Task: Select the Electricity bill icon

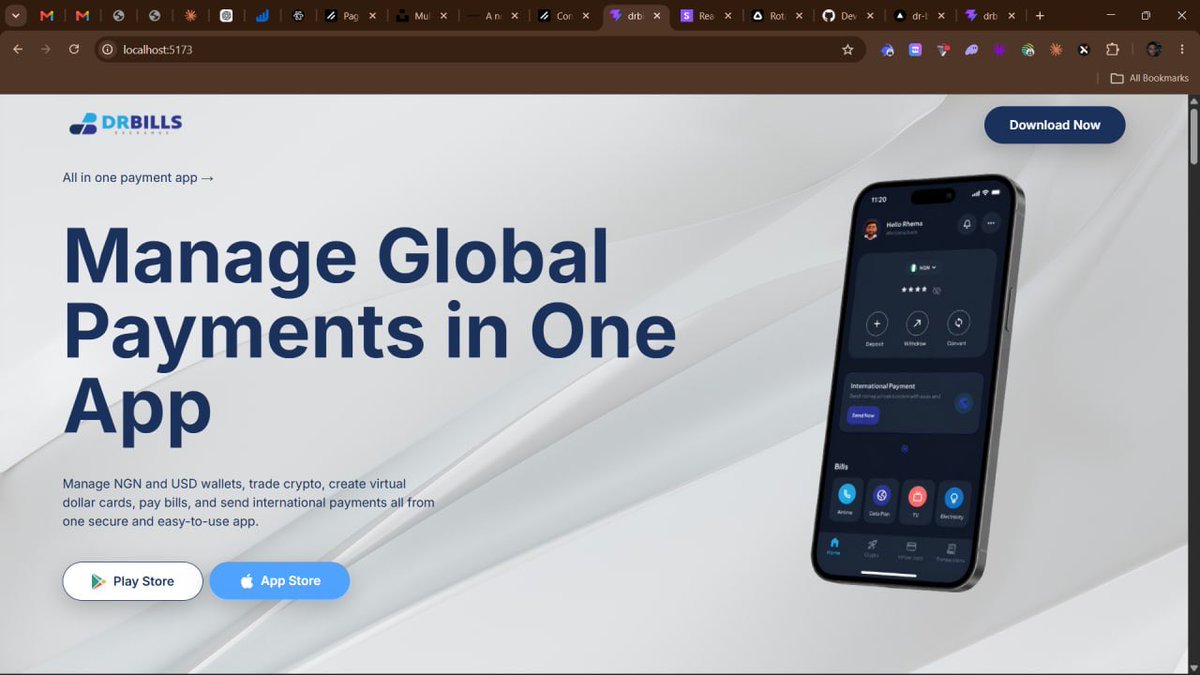Action: tap(953, 497)
